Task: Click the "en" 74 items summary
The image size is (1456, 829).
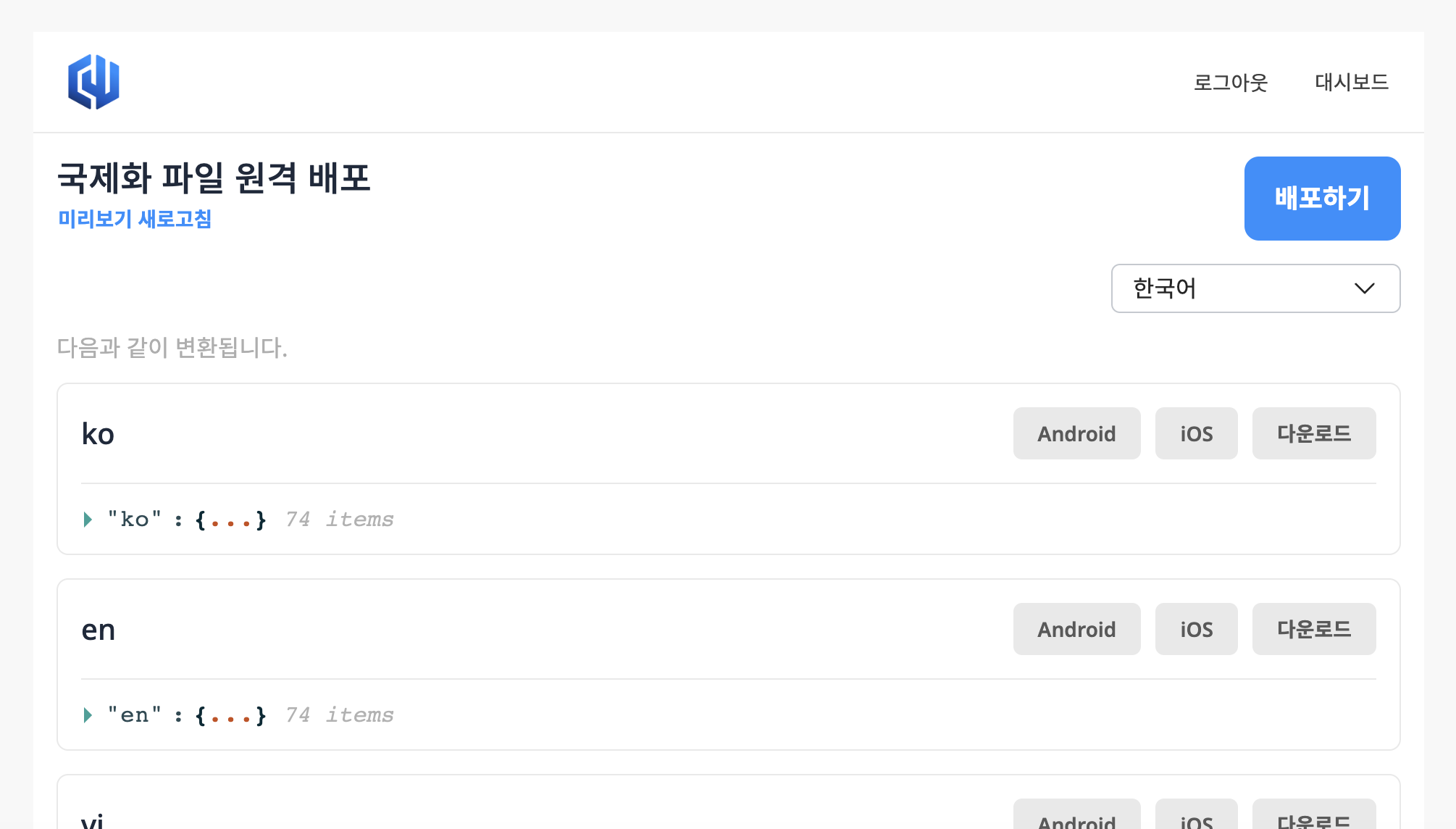Action: point(339,715)
